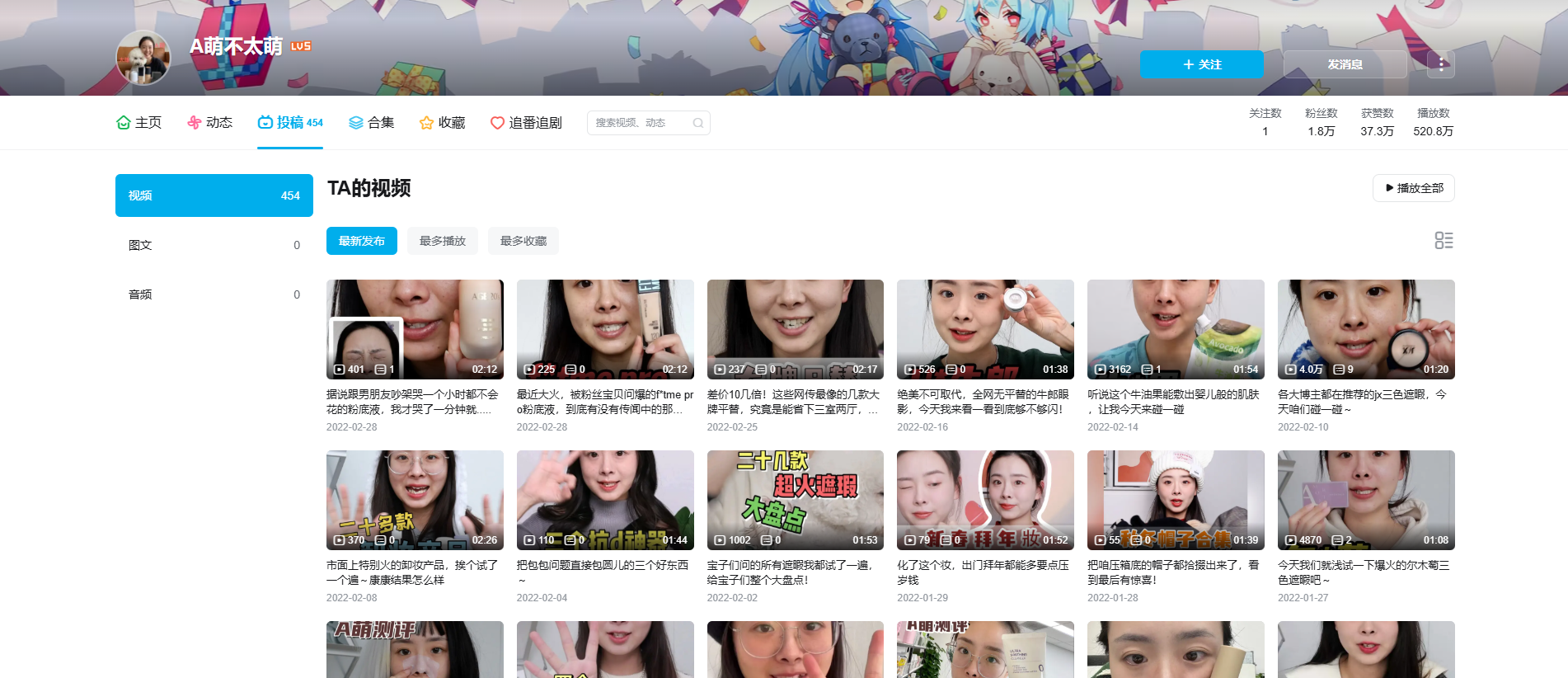Viewport: 1568px width, 678px height.
Task: Click the 获赞数 37.3万 stat
Action: tap(1378, 122)
